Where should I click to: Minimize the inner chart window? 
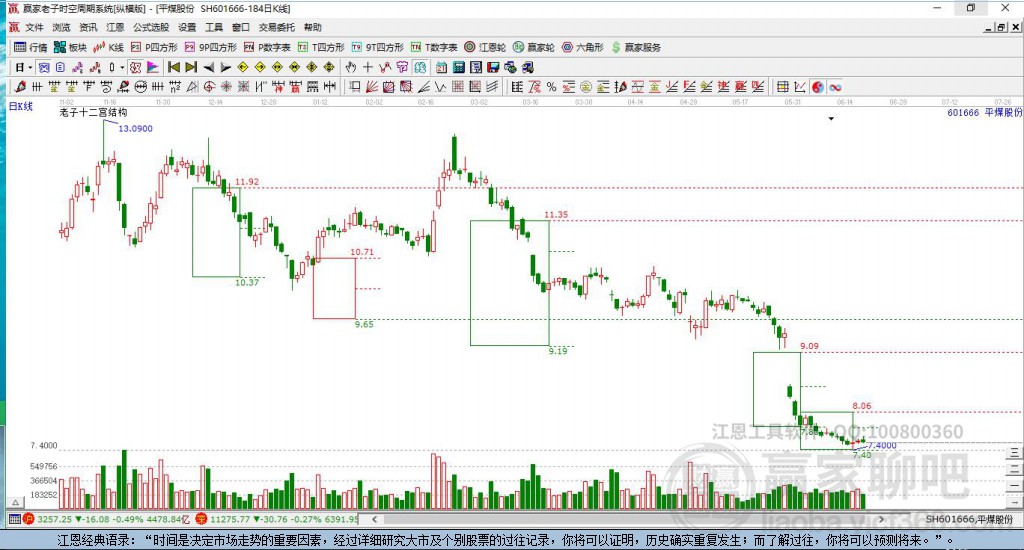pyautogui.click(x=989, y=27)
